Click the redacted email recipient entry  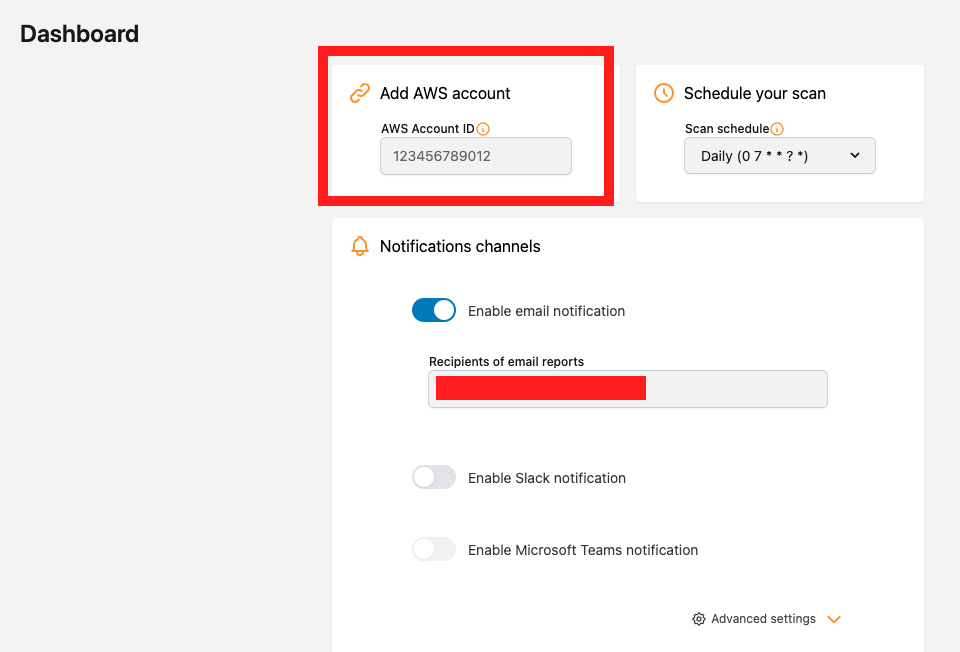pyautogui.click(x=540, y=388)
